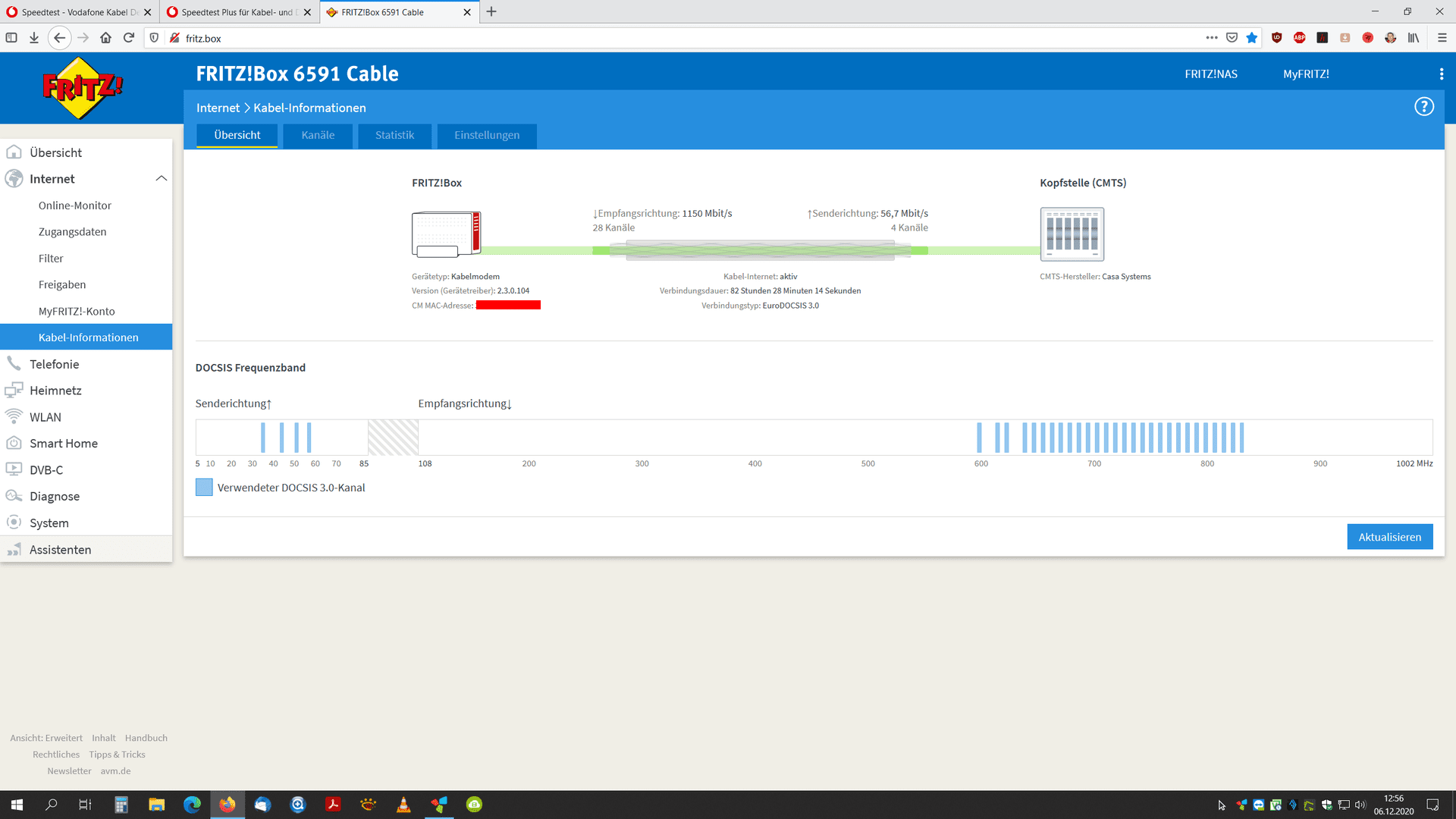
Task: Open Task View on the taskbar
Action: (86, 805)
